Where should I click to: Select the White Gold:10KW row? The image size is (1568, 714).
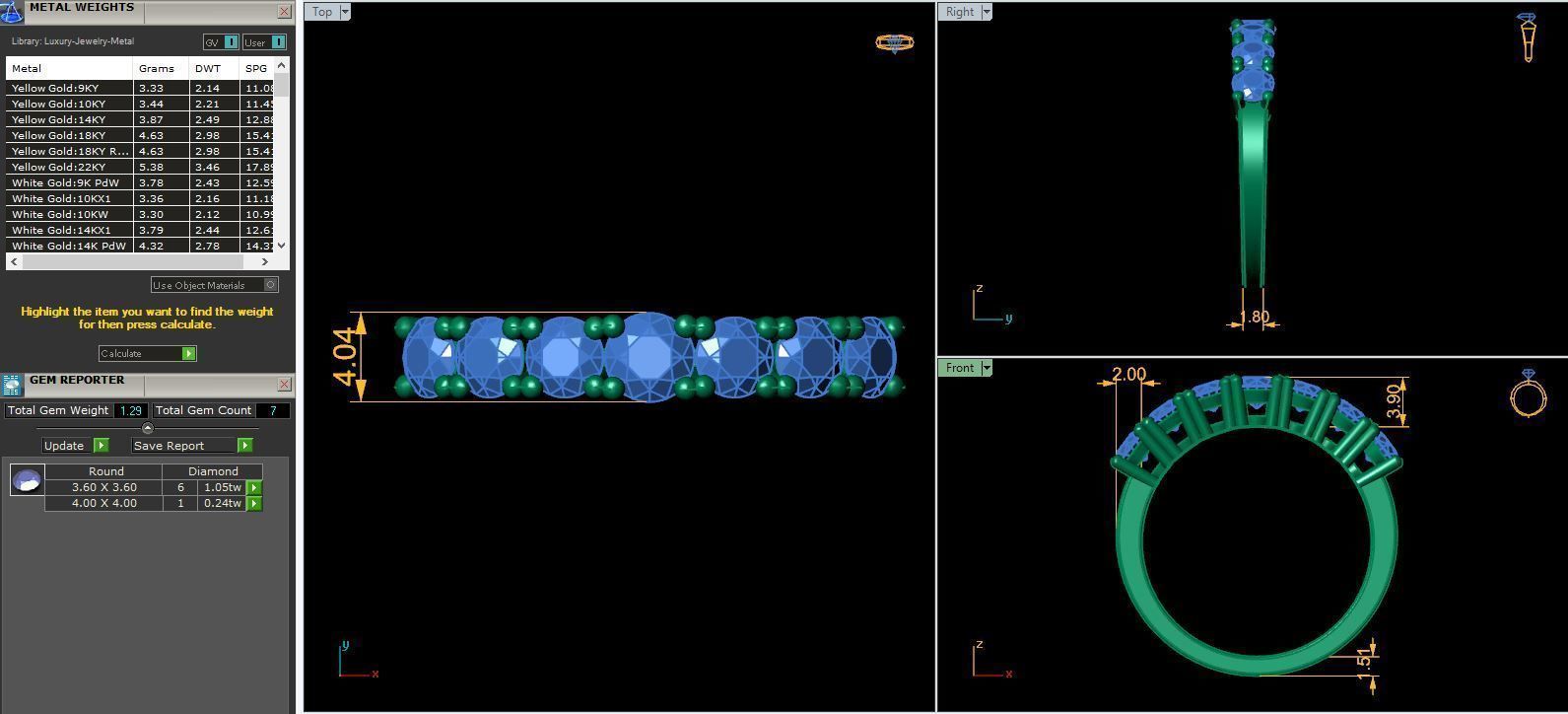140,214
